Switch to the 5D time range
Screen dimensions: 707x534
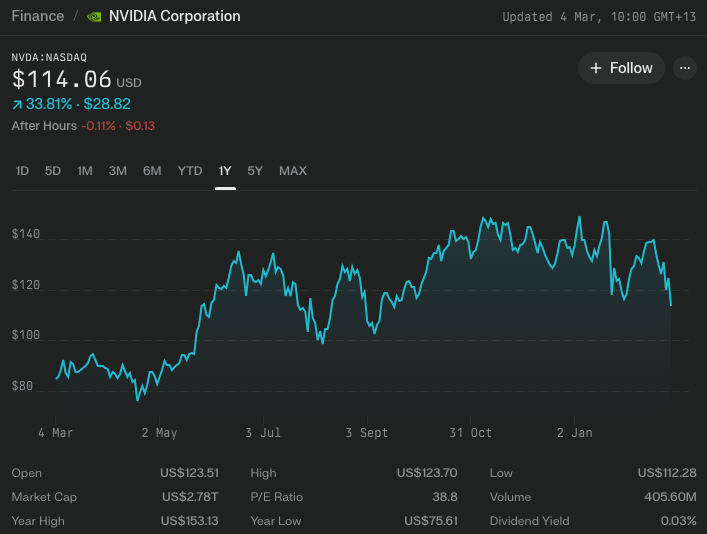(x=53, y=171)
